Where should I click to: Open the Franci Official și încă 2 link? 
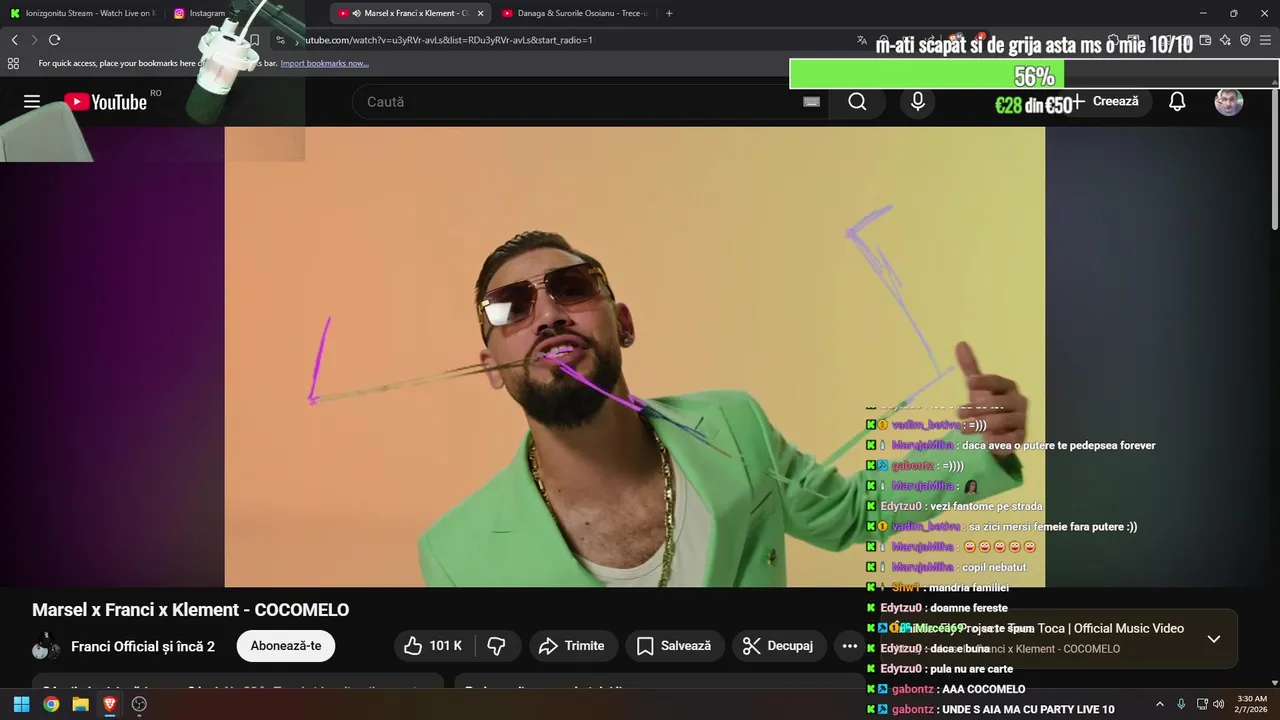click(x=143, y=646)
